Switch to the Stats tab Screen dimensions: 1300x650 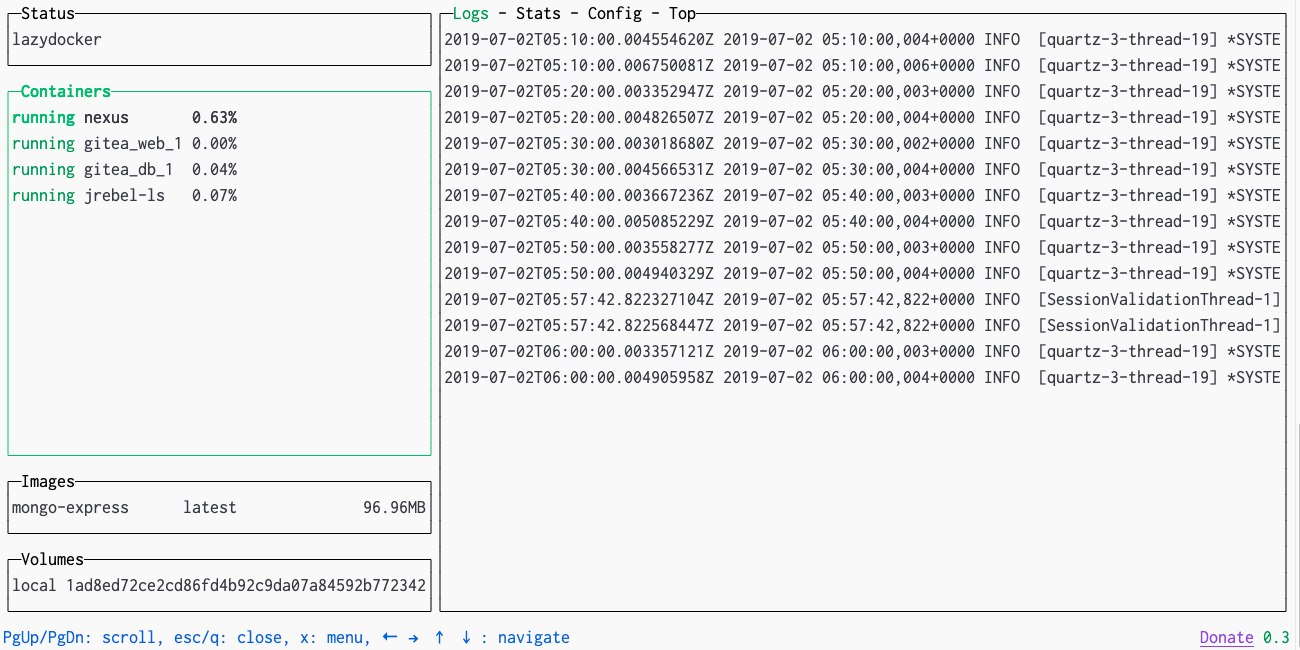point(538,14)
